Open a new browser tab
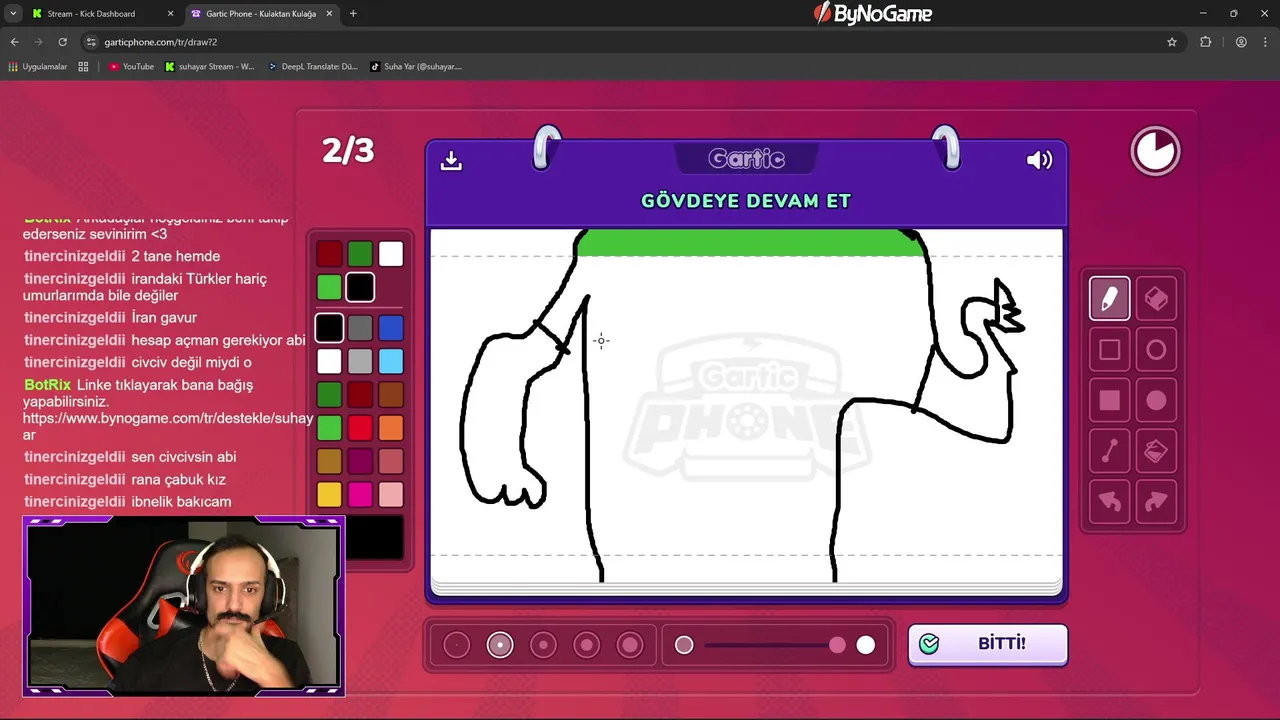1280x720 pixels. coord(353,14)
